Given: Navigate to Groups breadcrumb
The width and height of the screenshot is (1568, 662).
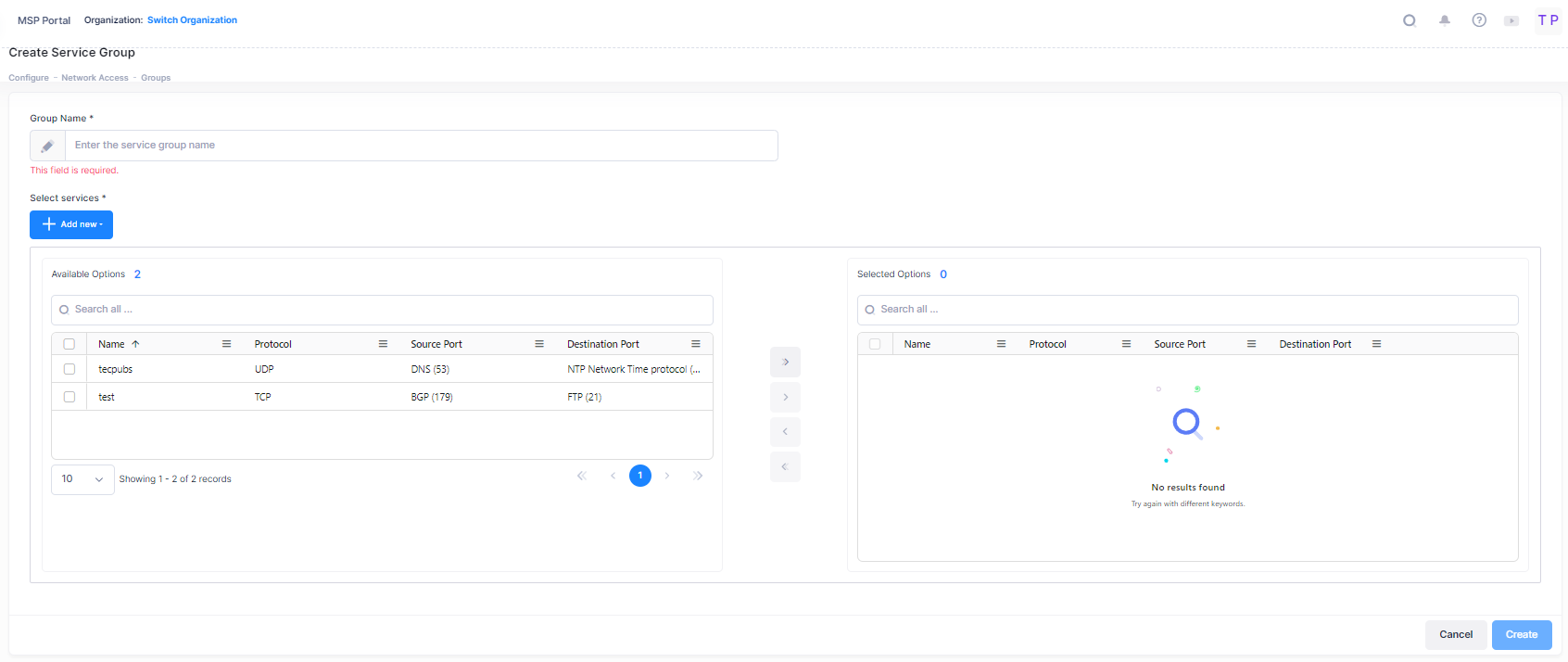Looking at the screenshot, I should (156, 78).
